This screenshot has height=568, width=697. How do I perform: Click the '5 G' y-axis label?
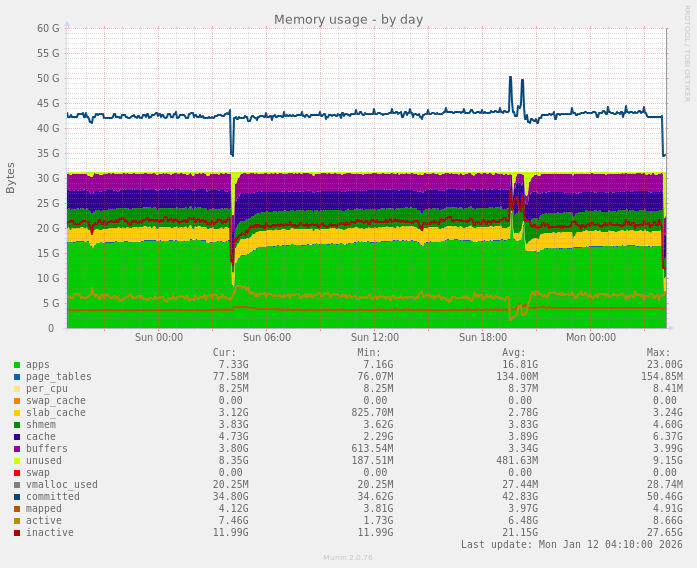coord(51,304)
